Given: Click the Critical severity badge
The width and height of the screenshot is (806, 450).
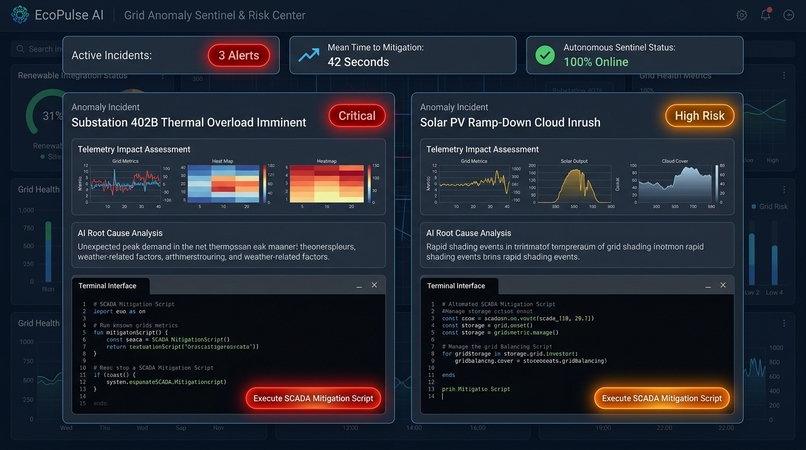Looking at the screenshot, I should tap(357, 116).
